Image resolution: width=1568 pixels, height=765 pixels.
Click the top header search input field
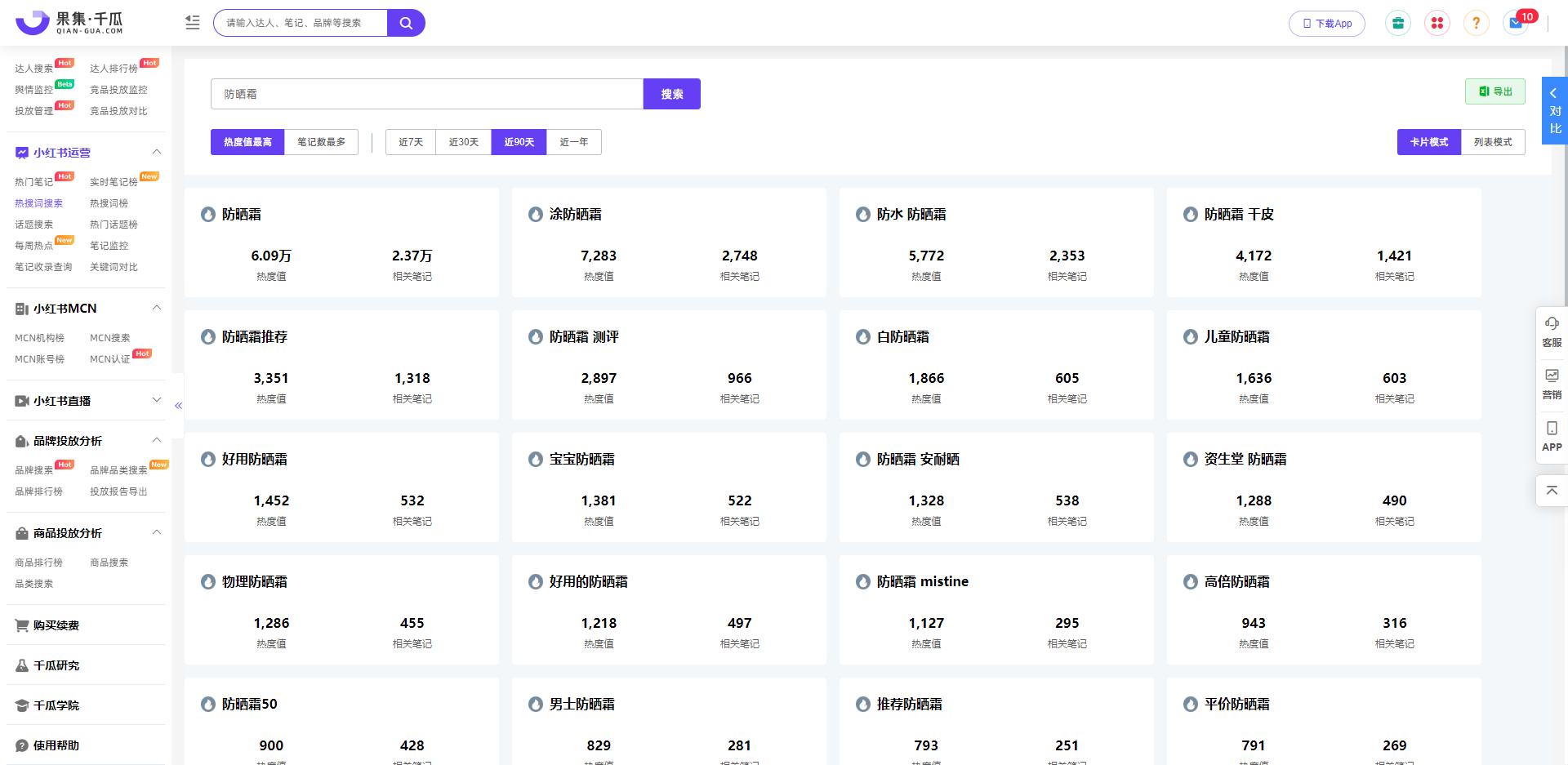pos(301,23)
